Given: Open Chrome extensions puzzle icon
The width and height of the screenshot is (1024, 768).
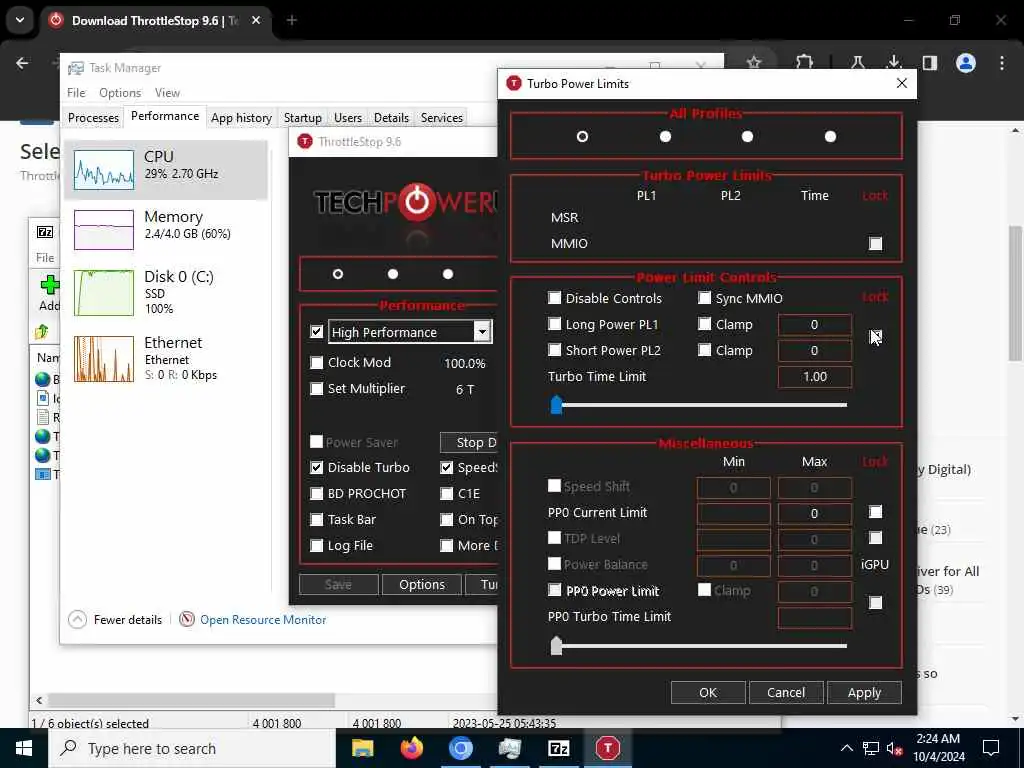Looking at the screenshot, I should click(805, 63).
